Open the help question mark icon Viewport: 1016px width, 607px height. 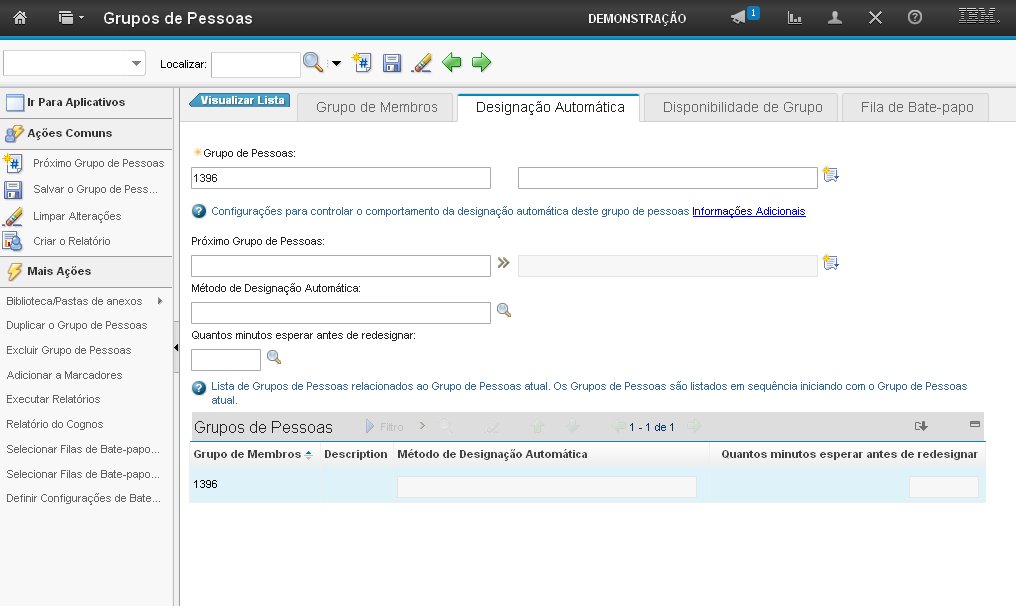click(914, 18)
